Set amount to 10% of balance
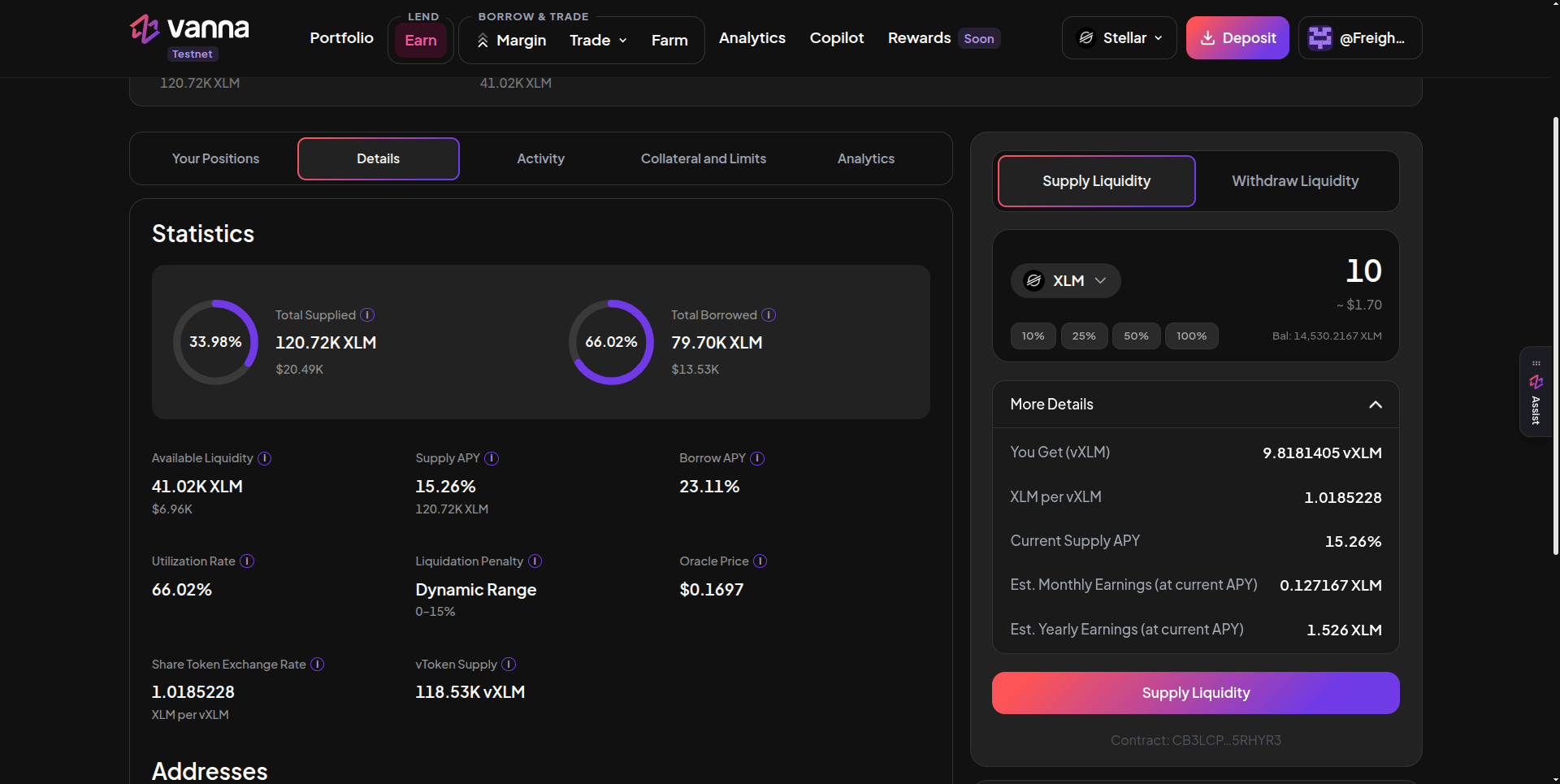 click(1033, 336)
